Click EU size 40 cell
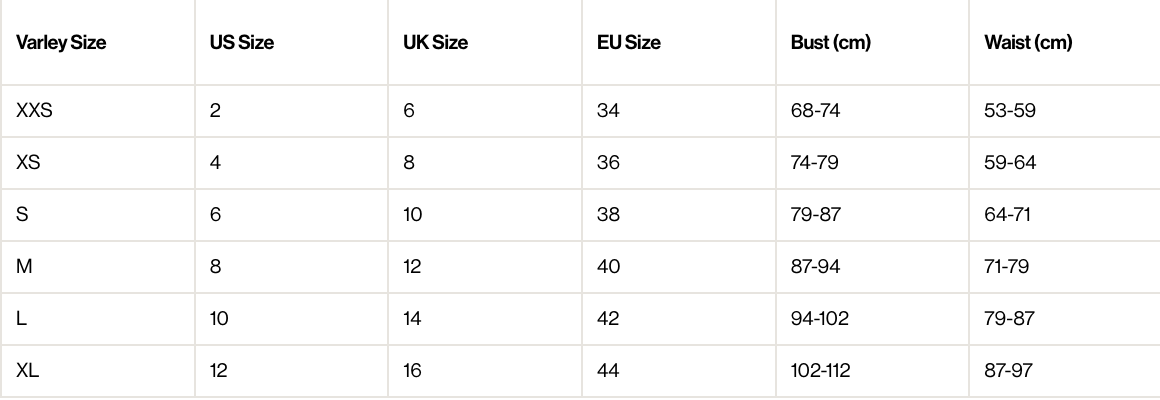 click(x=608, y=266)
